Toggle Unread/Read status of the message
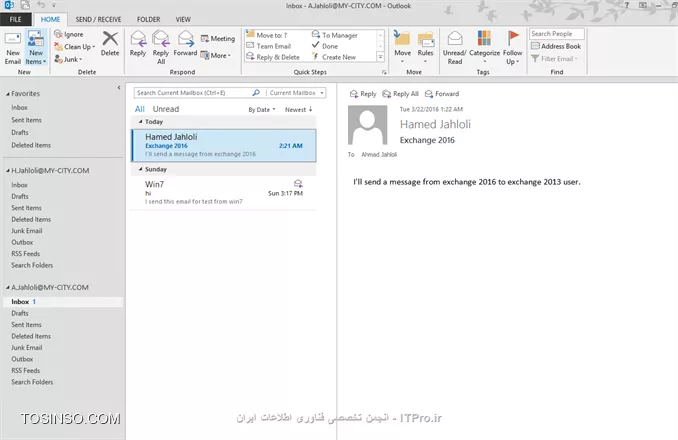 tap(454, 48)
